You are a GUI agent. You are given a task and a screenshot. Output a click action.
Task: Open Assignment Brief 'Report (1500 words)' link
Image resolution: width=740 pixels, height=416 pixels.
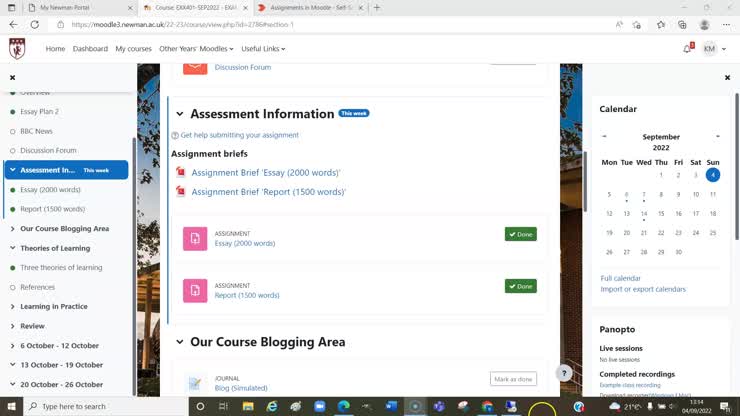[269, 192]
